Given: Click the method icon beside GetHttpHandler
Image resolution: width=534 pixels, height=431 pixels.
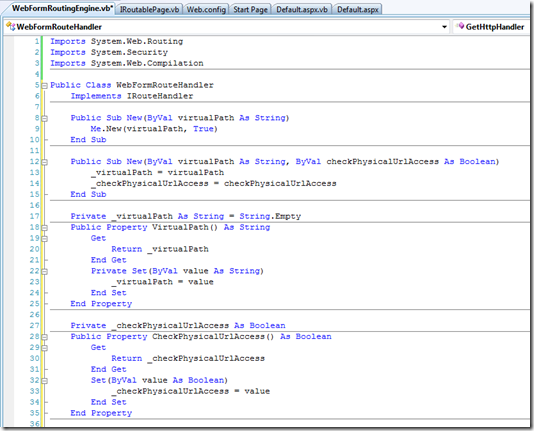Looking at the screenshot, I should (460, 26).
